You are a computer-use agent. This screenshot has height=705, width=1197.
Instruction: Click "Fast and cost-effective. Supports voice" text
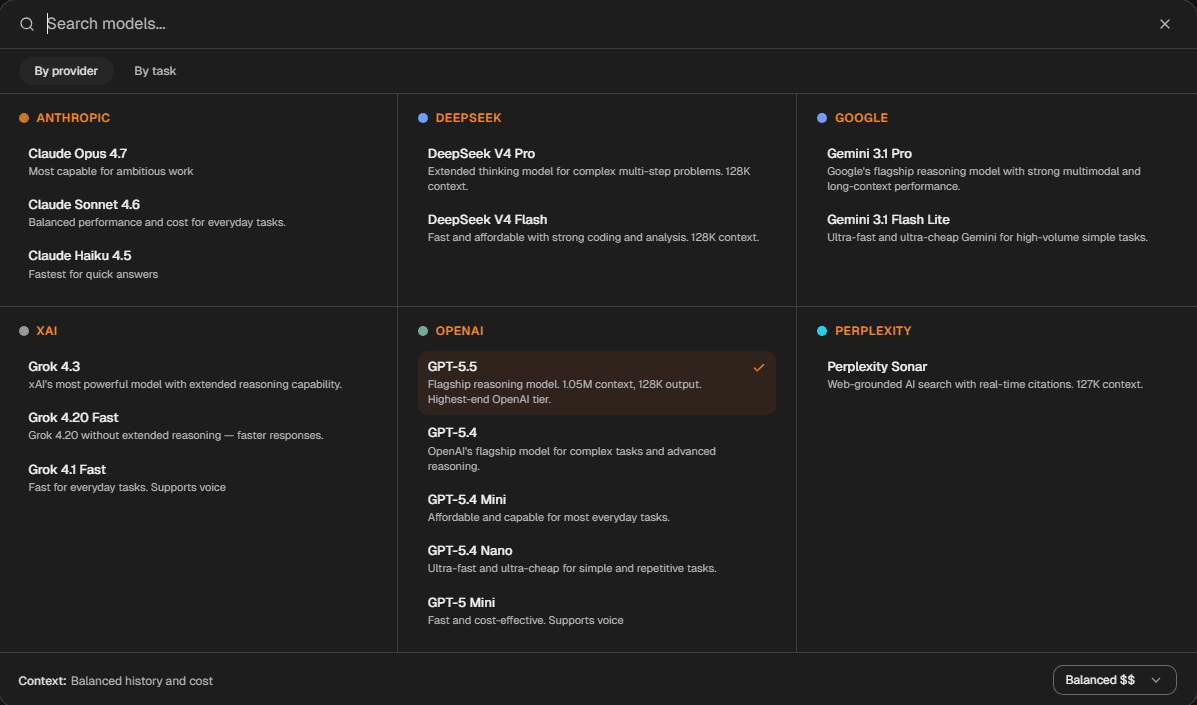tap(525, 620)
